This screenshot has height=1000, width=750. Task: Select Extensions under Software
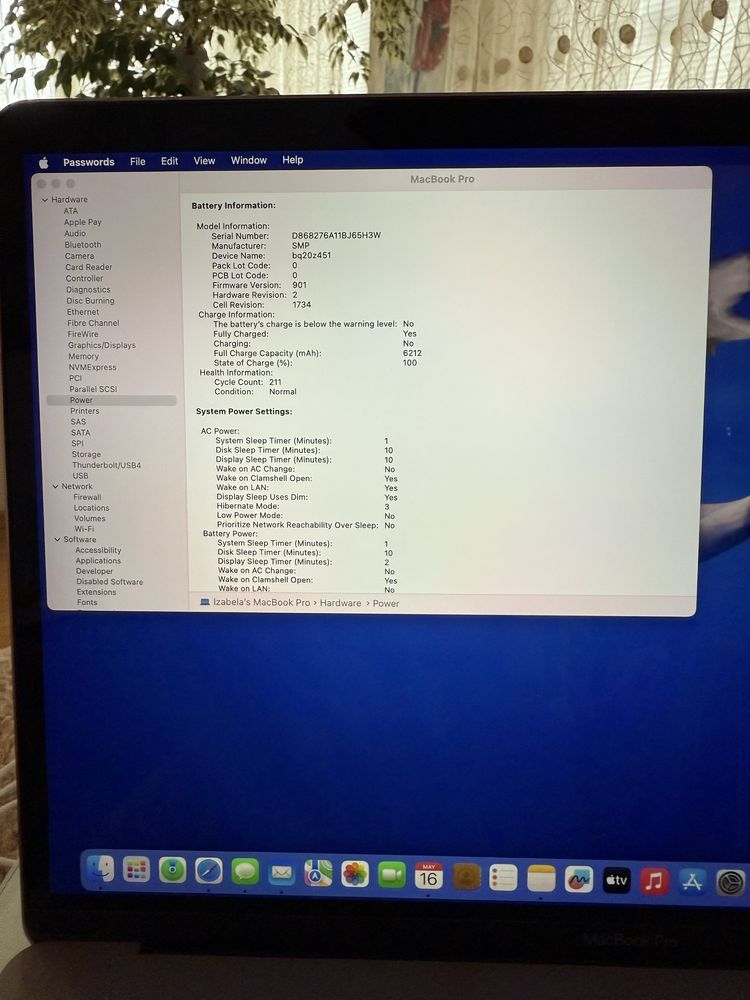click(96, 592)
